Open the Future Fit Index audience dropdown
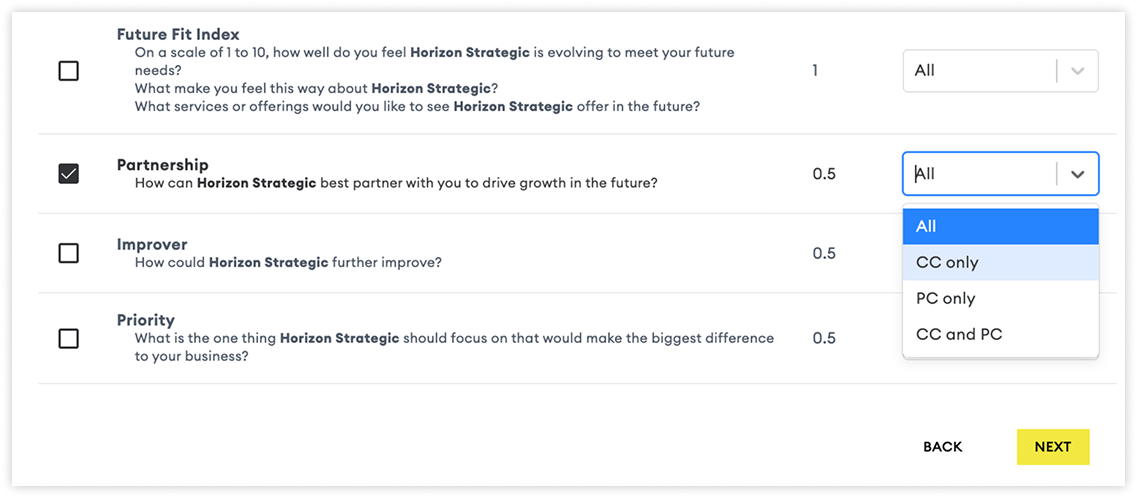 tap(1000, 71)
